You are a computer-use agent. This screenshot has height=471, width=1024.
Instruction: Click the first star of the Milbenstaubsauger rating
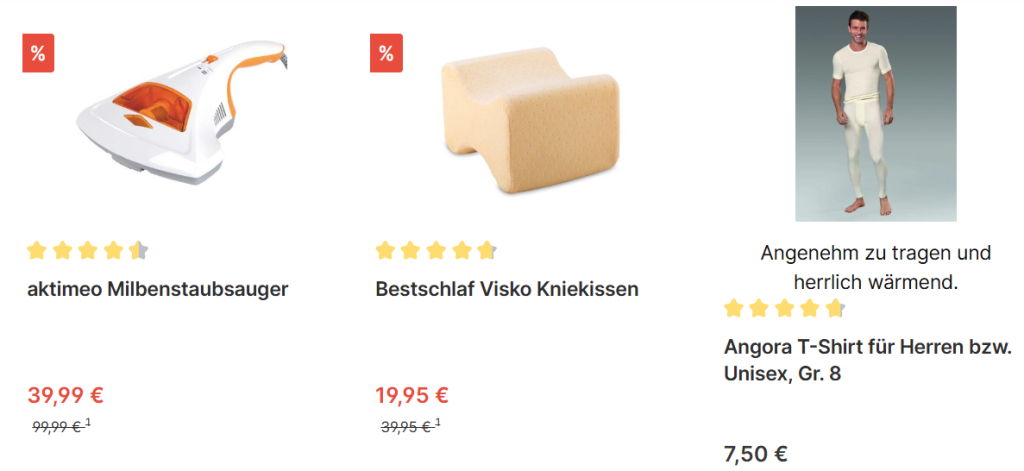(37, 250)
